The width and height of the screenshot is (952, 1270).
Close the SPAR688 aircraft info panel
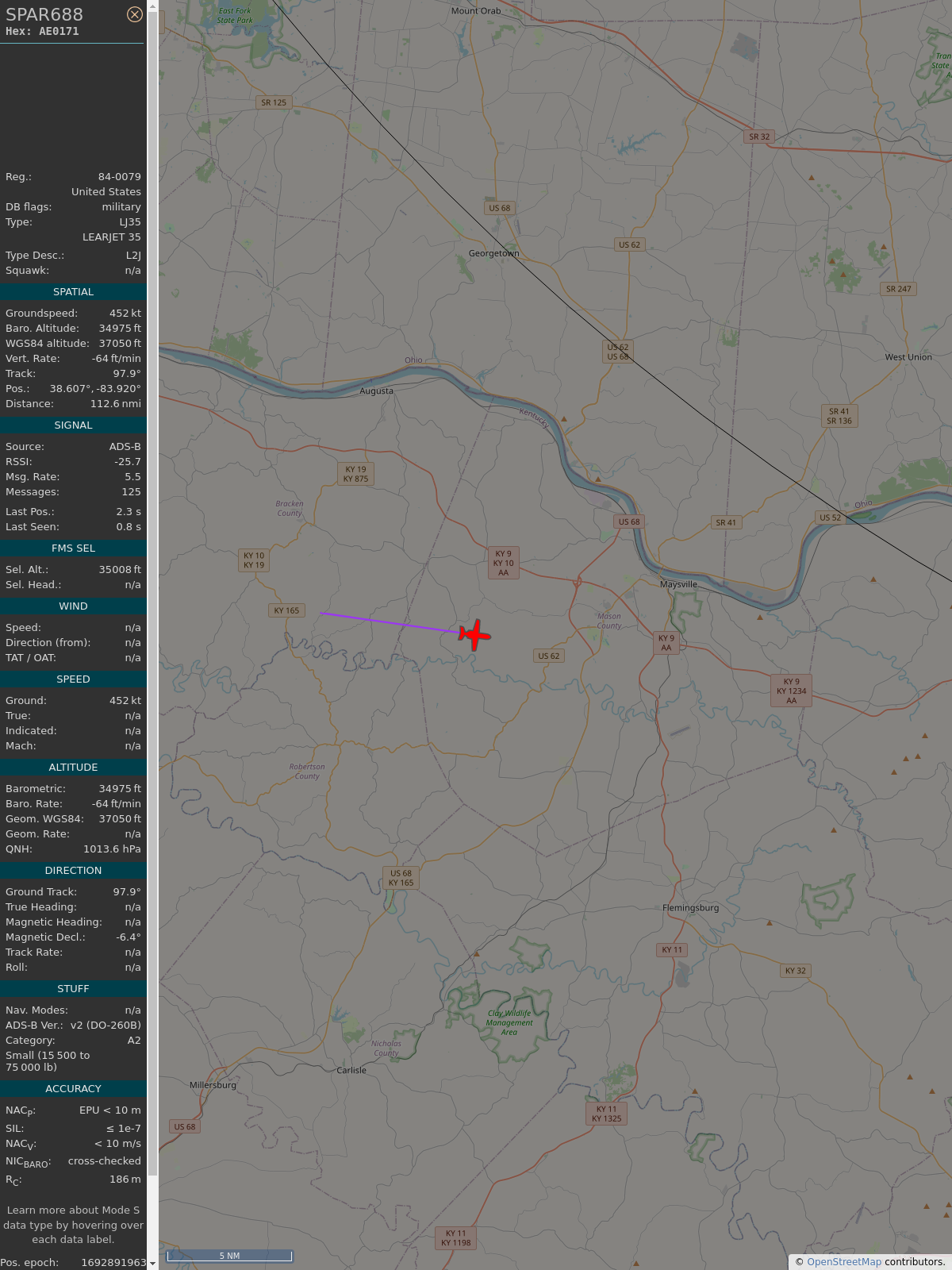135,14
